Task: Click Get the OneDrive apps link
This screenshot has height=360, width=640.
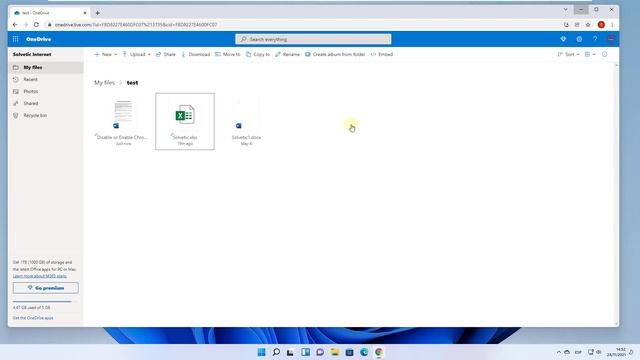Action: [x=33, y=318]
